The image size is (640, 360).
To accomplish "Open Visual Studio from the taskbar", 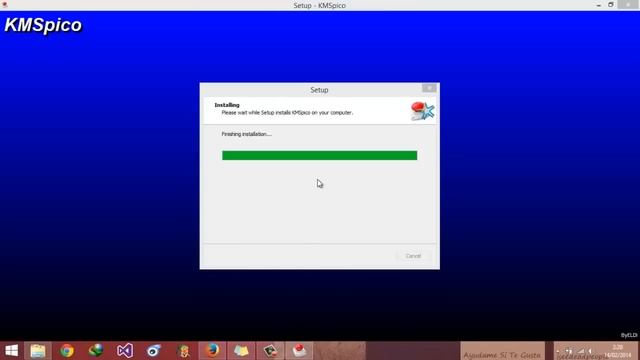I will point(125,351).
